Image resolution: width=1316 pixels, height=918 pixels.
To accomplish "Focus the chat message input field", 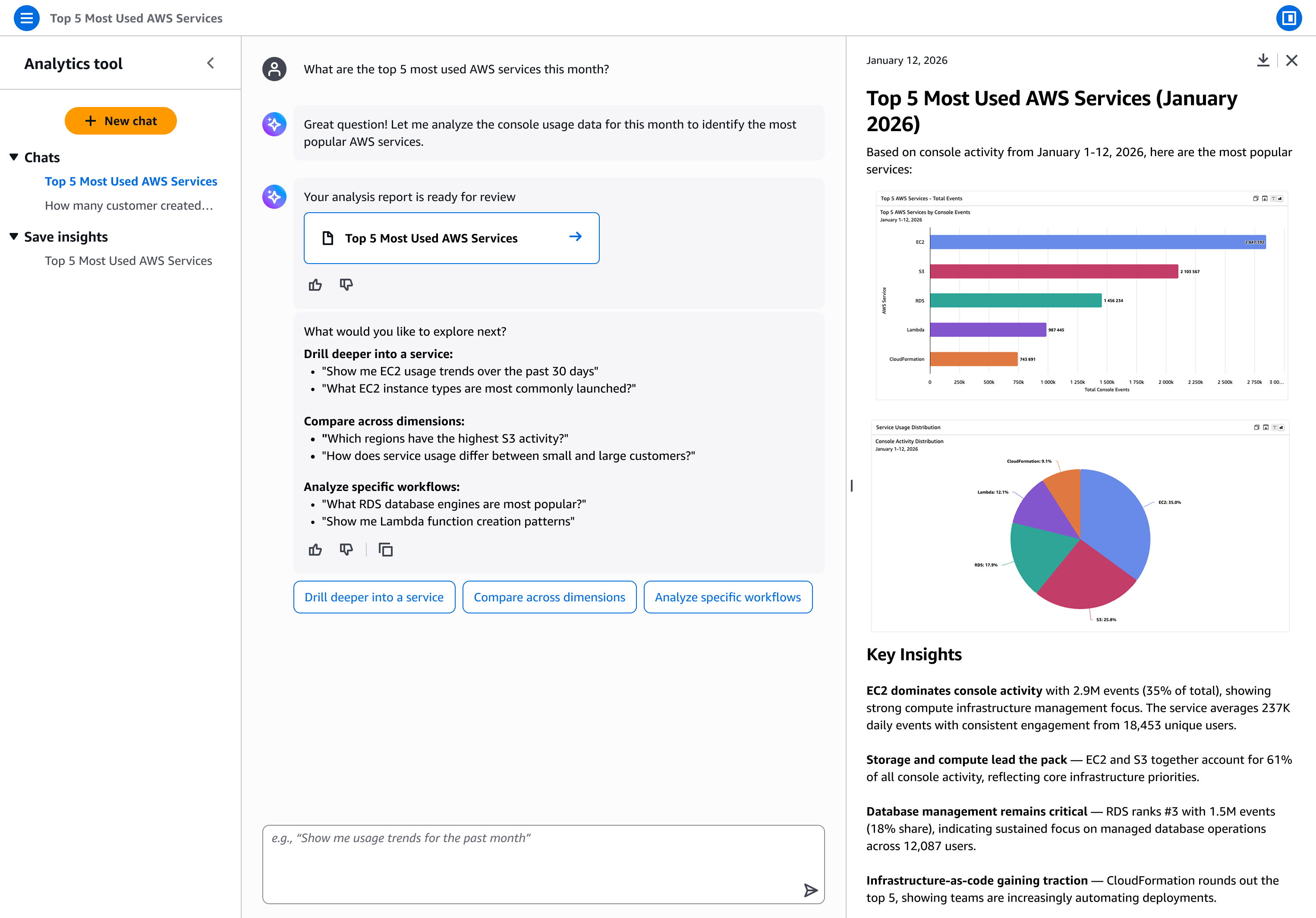I will [x=543, y=864].
